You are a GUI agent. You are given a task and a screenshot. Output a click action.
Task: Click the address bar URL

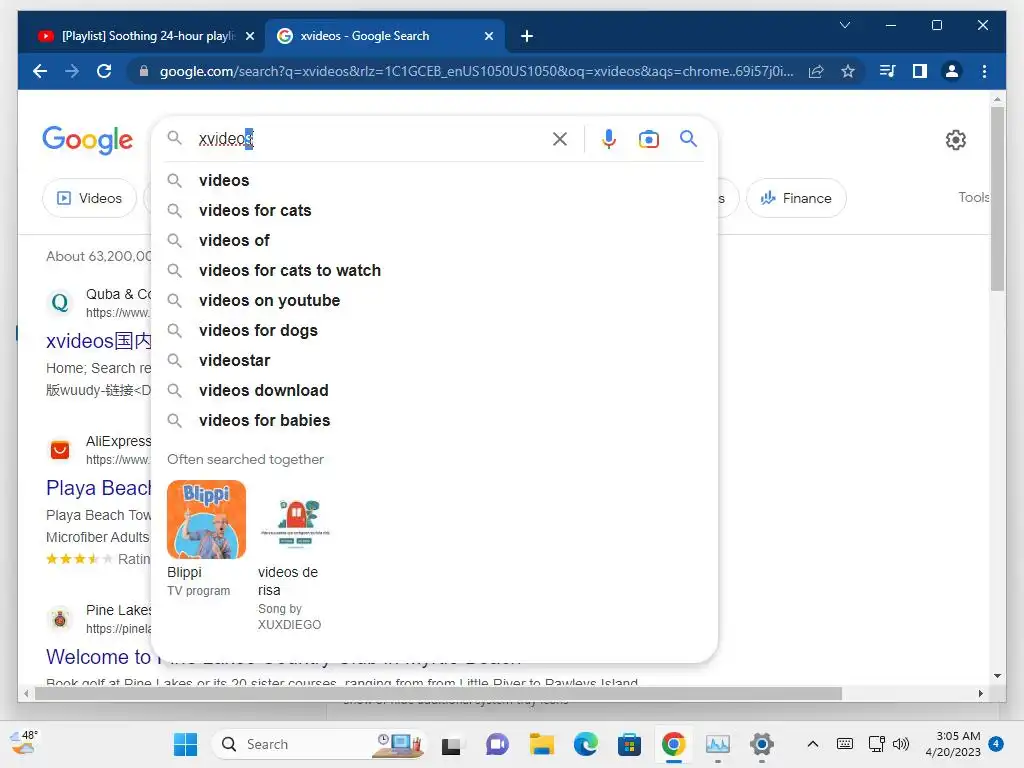click(x=477, y=71)
